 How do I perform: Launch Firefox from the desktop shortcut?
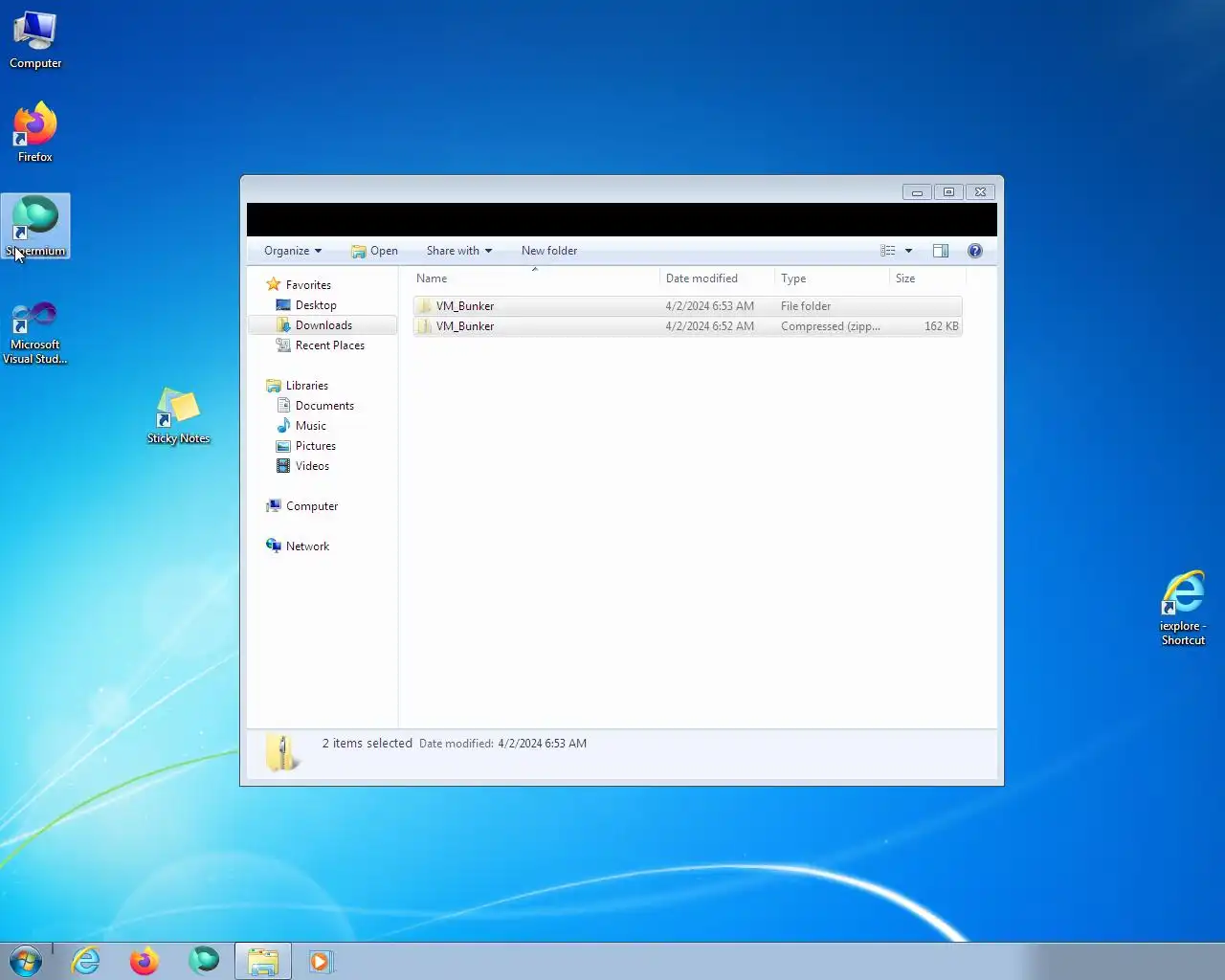coord(35,132)
